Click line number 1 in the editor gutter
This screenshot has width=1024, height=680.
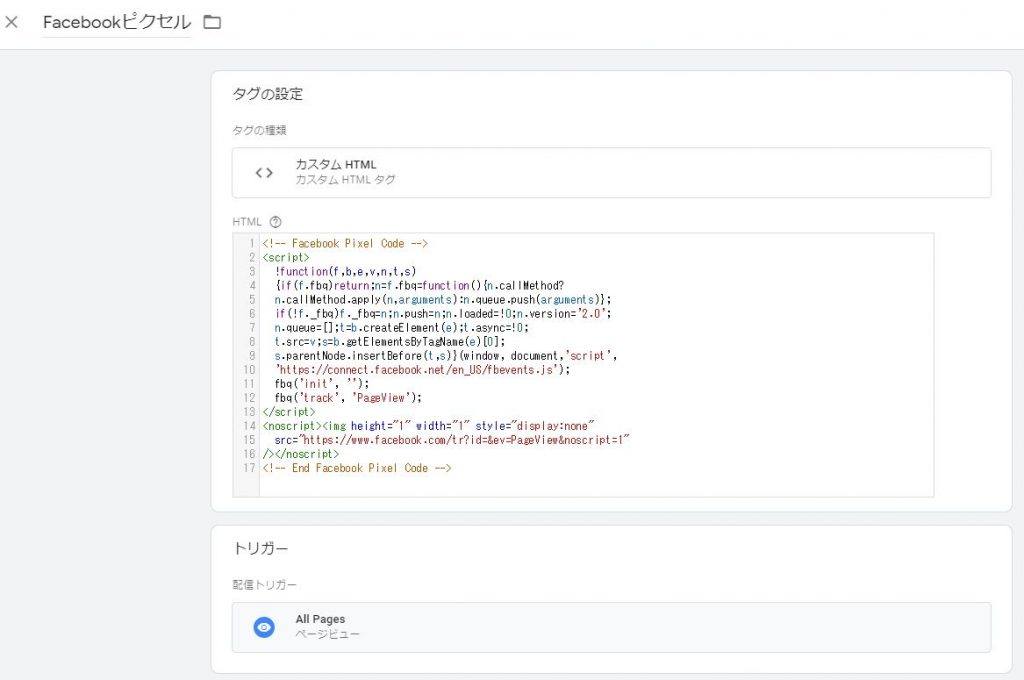coord(250,243)
